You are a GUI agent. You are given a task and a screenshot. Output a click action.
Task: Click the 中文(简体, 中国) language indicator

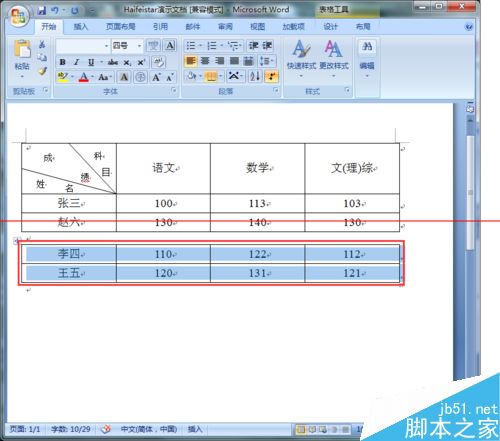[149, 429]
